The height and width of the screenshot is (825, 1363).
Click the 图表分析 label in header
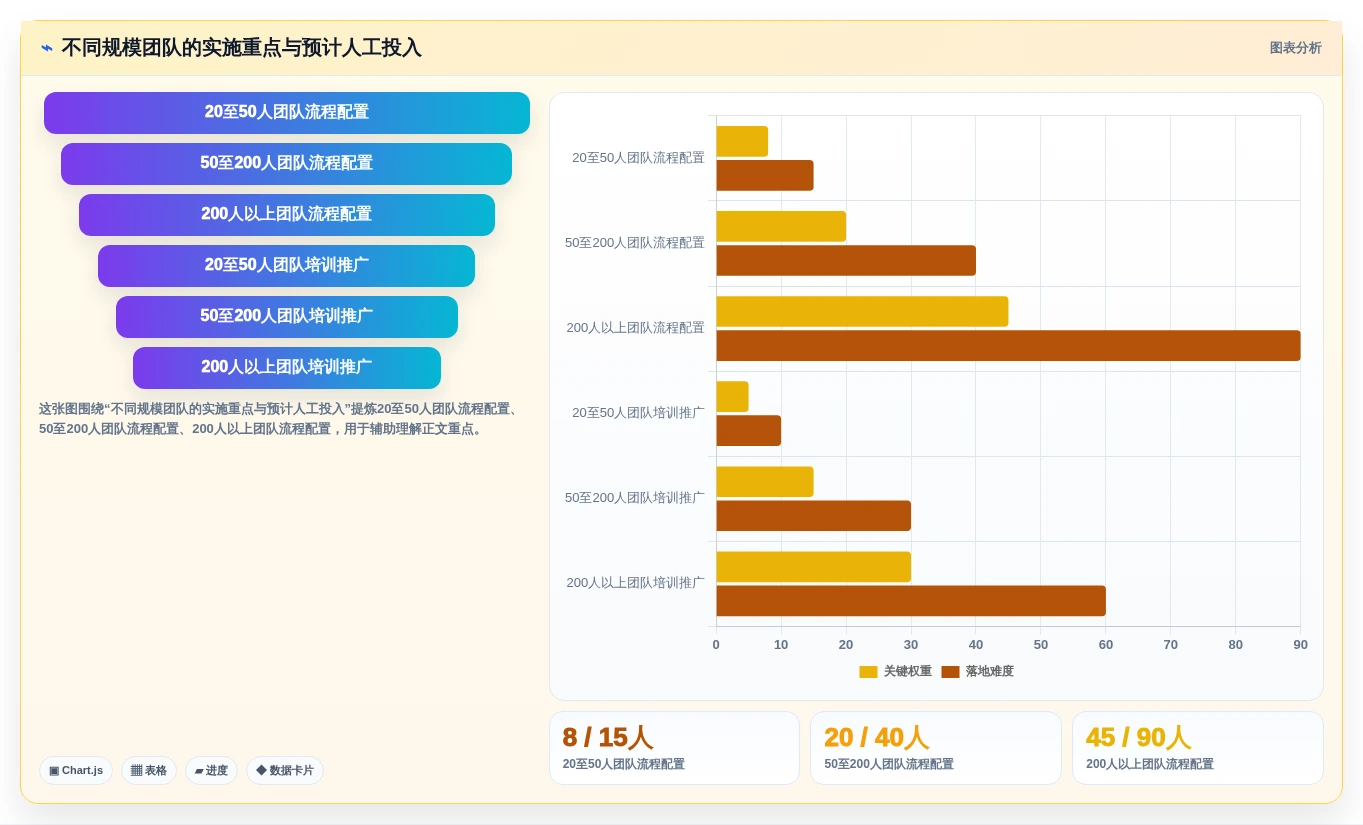(x=1295, y=48)
